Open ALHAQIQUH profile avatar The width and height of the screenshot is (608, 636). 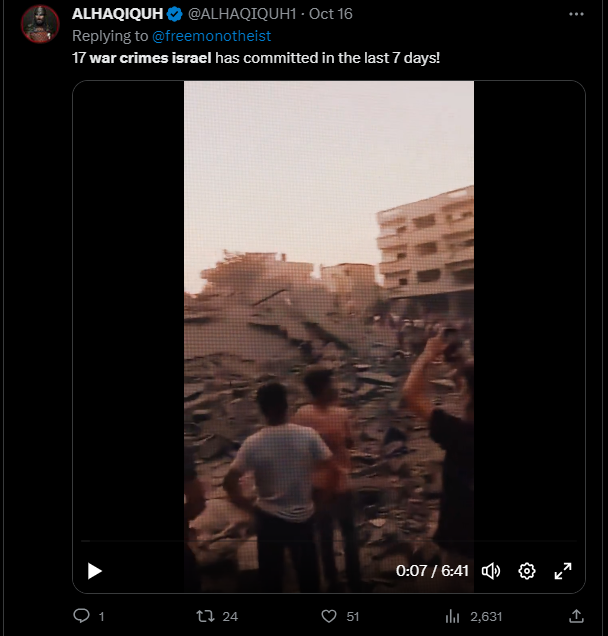(x=39, y=24)
